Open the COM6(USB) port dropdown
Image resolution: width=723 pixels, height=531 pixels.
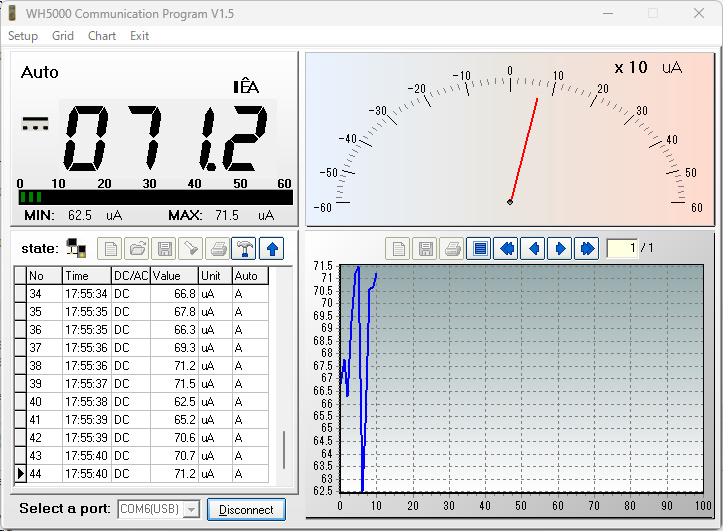190,510
